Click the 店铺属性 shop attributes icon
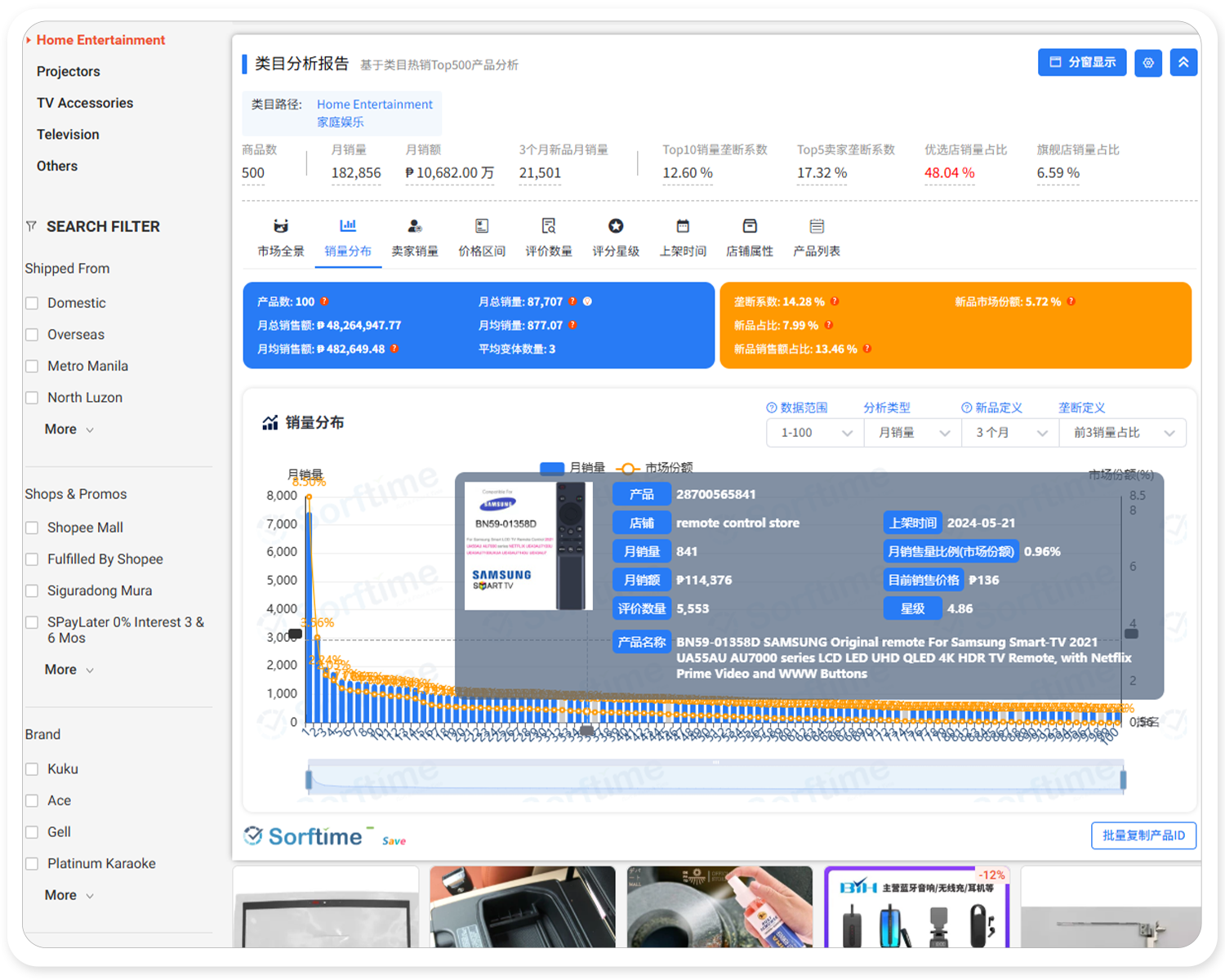This screenshot has height=980, width=1225. pyautogui.click(x=750, y=235)
